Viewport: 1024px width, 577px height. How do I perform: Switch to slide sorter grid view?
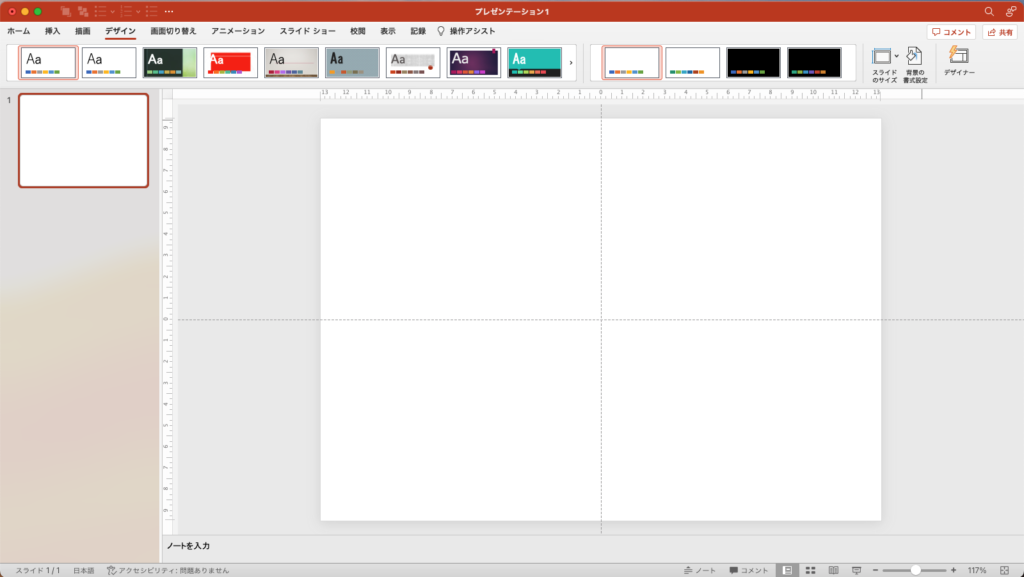(811, 570)
